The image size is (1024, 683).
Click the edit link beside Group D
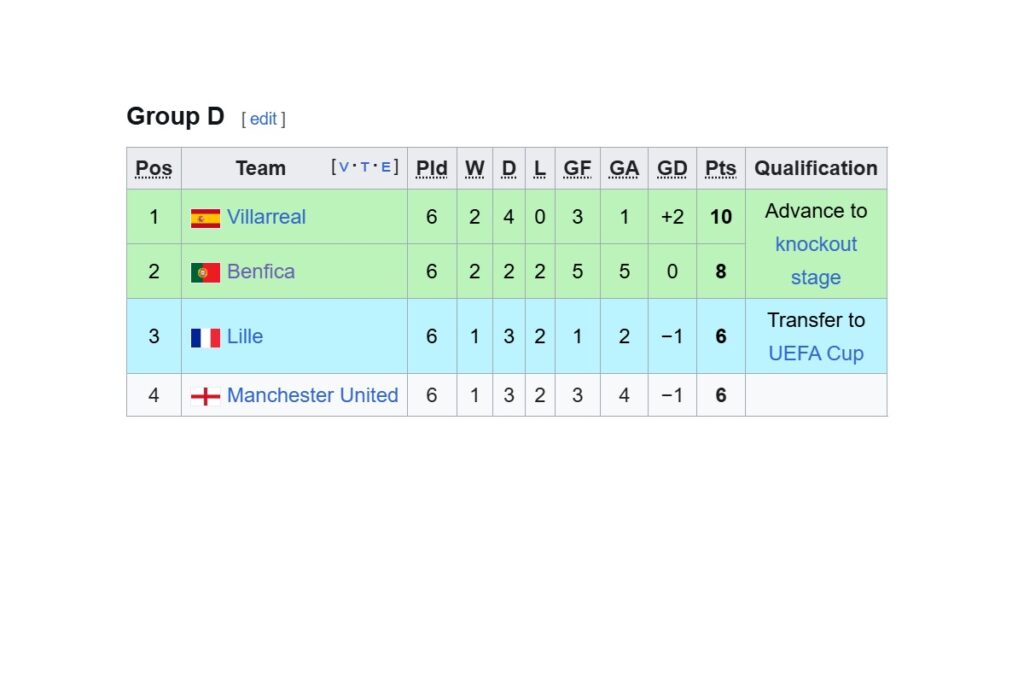pos(263,119)
